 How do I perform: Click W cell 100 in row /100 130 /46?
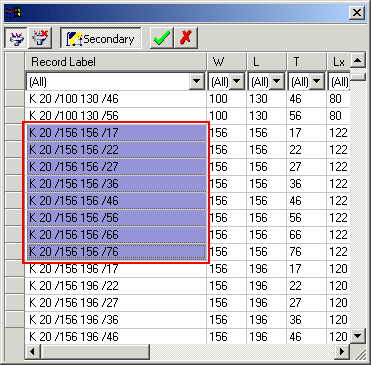point(226,99)
